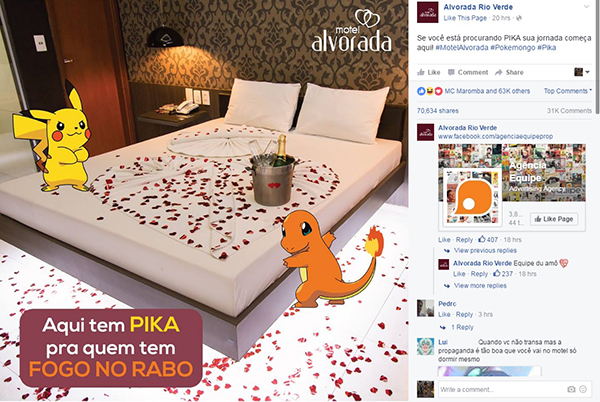Open the facebook.com/agenciaequipeprop link
The image size is (600, 402).
pyautogui.click(x=495, y=136)
